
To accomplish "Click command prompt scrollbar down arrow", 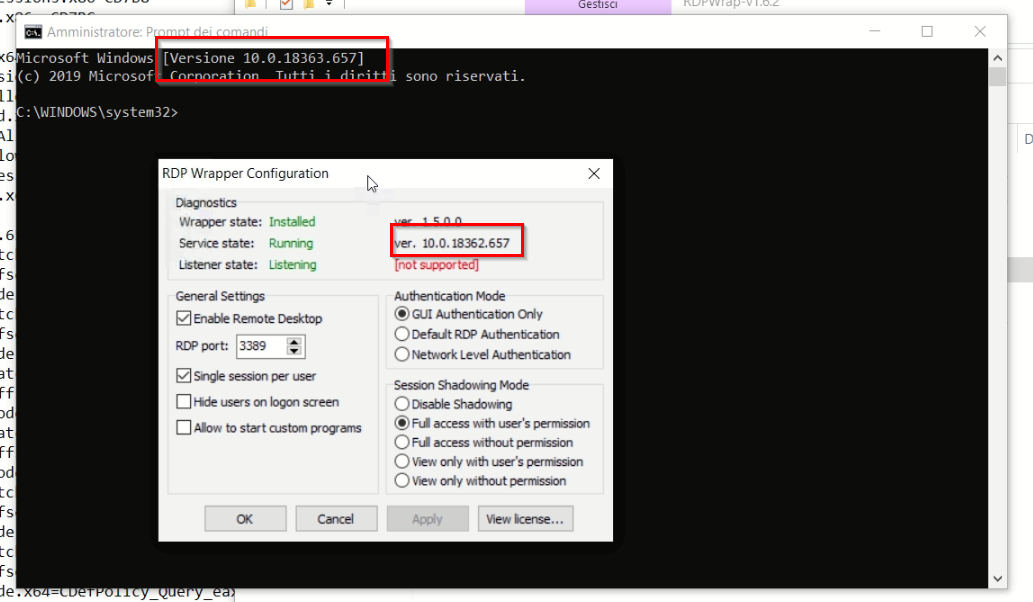I will click(997, 579).
